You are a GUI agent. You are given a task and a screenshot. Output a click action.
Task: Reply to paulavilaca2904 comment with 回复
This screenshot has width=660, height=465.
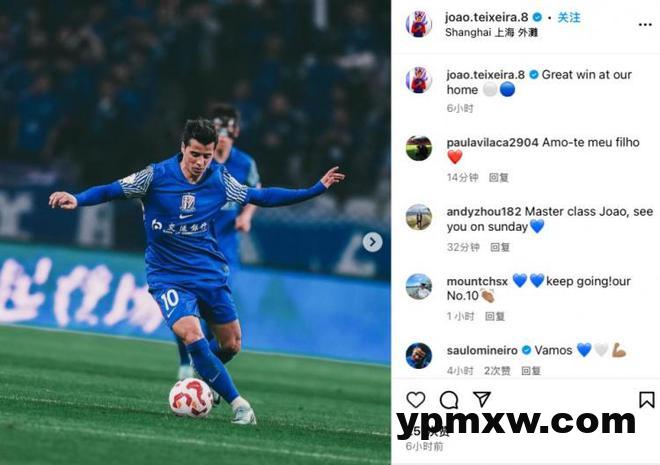pyautogui.click(x=499, y=178)
